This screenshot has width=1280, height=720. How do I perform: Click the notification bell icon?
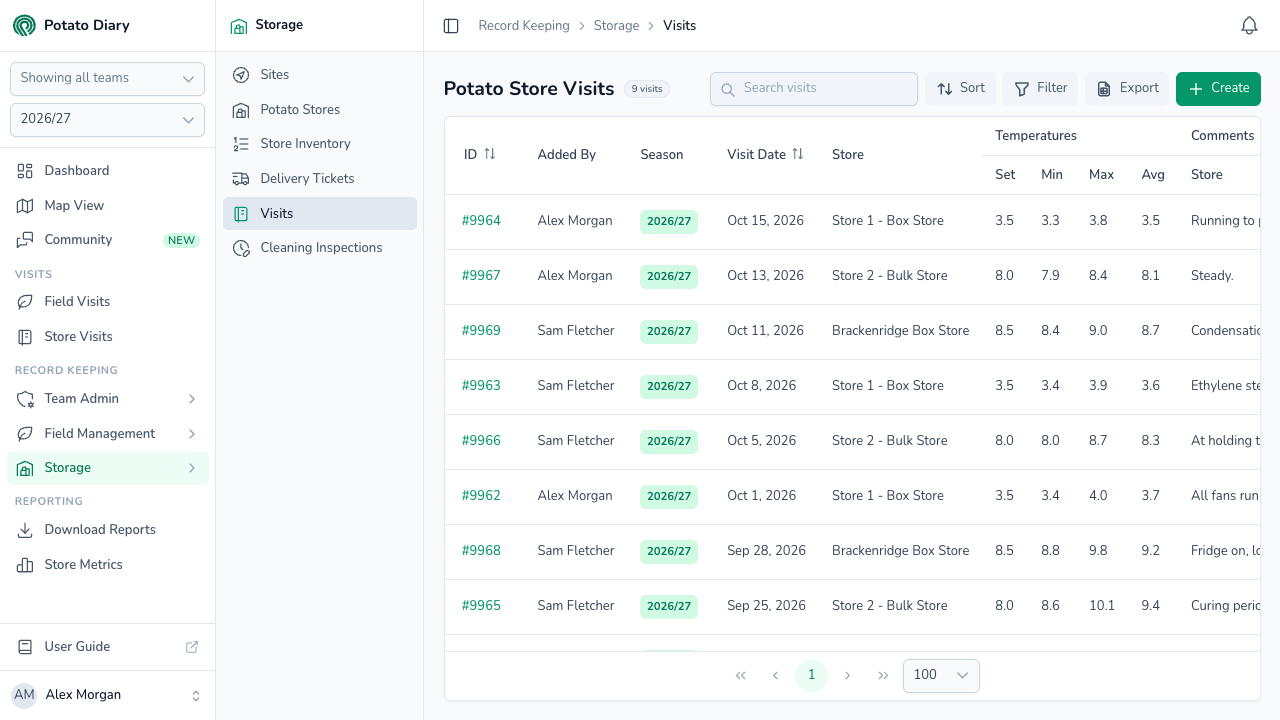(1249, 26)
